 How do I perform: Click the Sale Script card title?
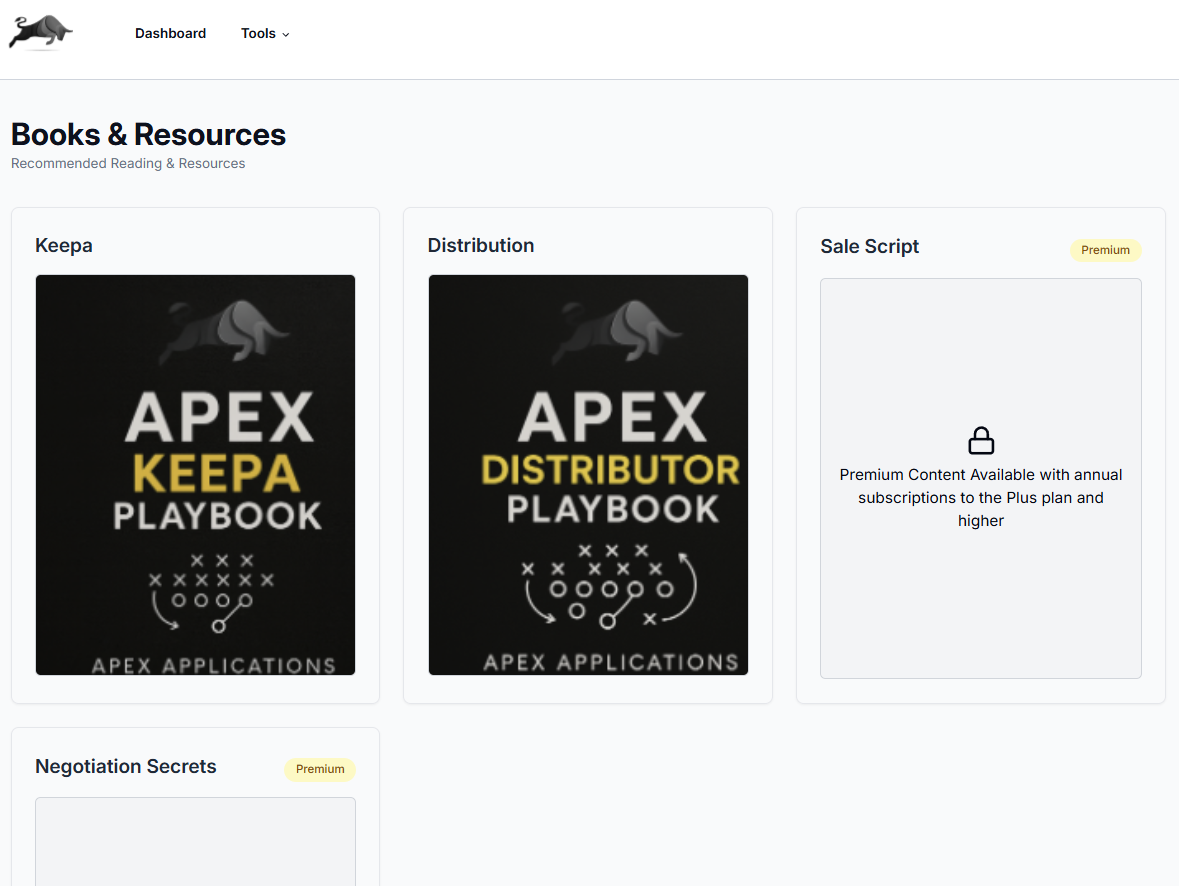pyautogui.click(x=870, y=246)
